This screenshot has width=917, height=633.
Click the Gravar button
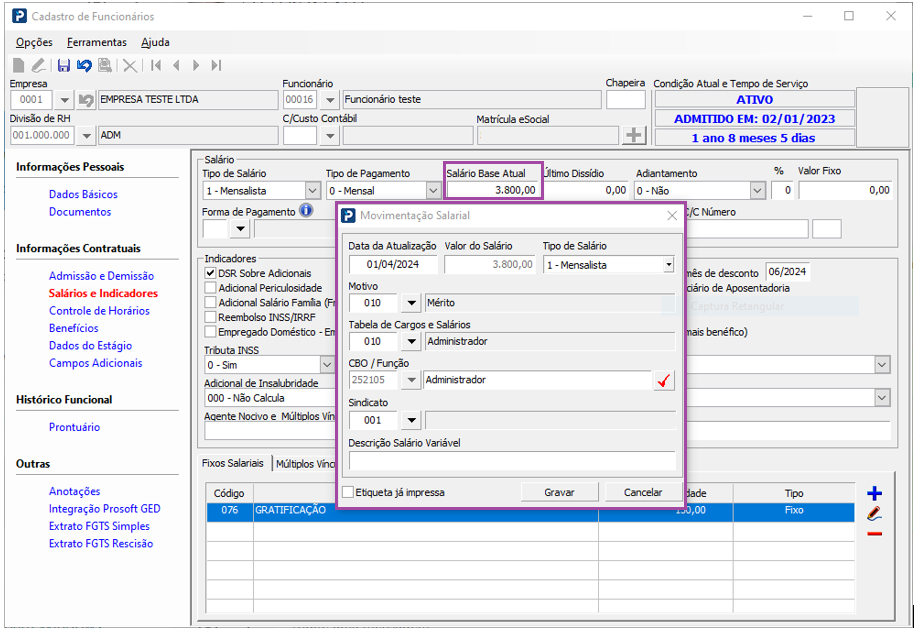pos(559,492)
